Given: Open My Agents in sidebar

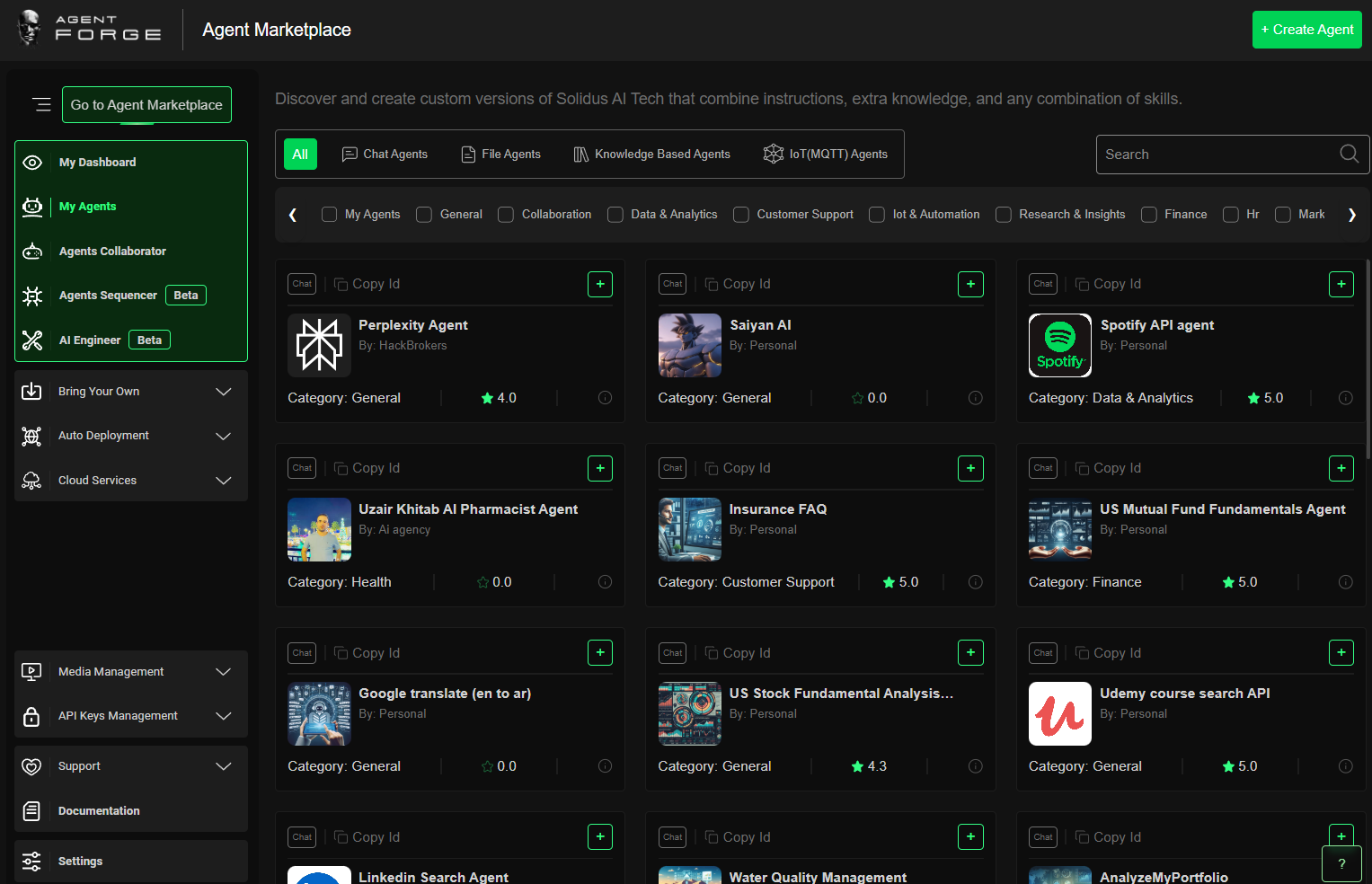Looking at the screenshot, I should coord(87,207).
